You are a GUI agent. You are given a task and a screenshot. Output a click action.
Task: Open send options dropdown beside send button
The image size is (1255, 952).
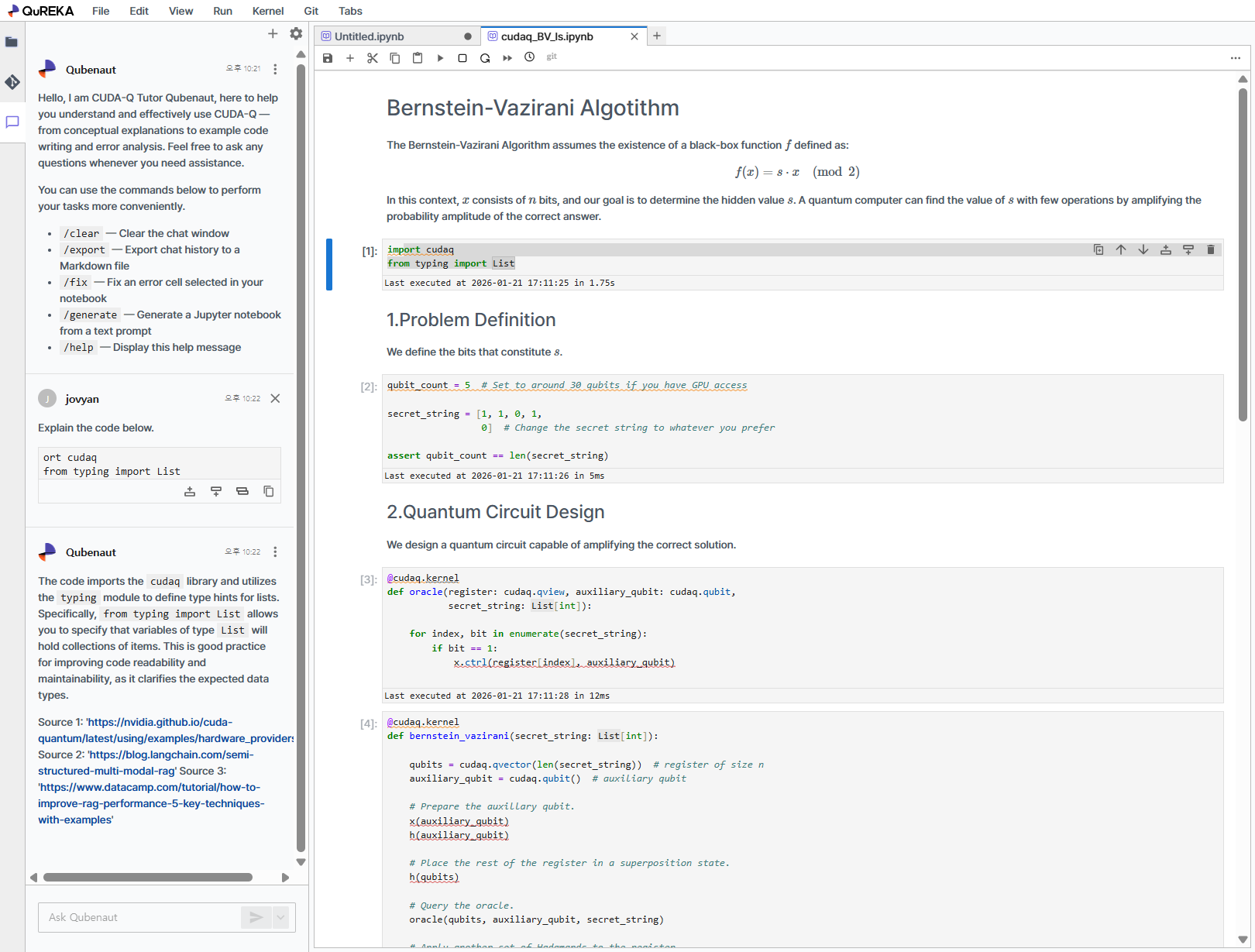click(x=280, y=917)
